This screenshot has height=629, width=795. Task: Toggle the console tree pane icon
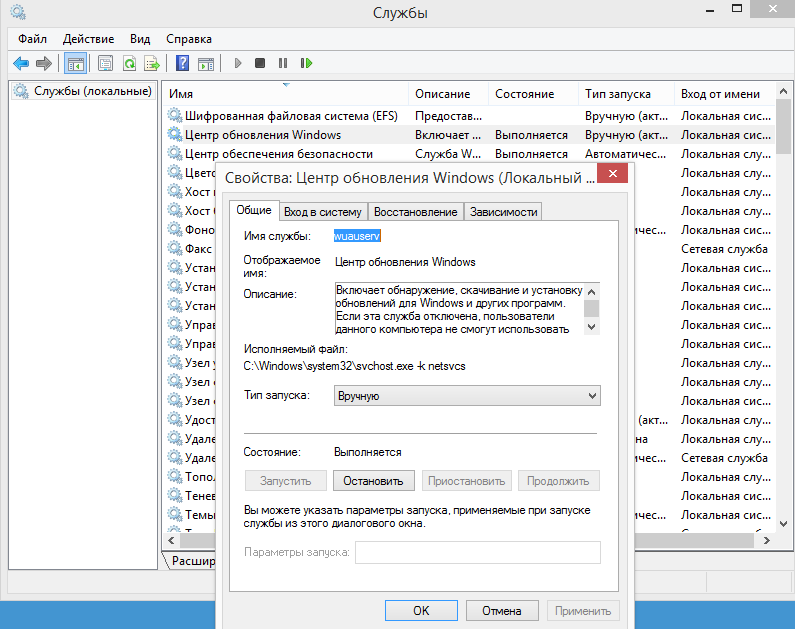point(76,63)
